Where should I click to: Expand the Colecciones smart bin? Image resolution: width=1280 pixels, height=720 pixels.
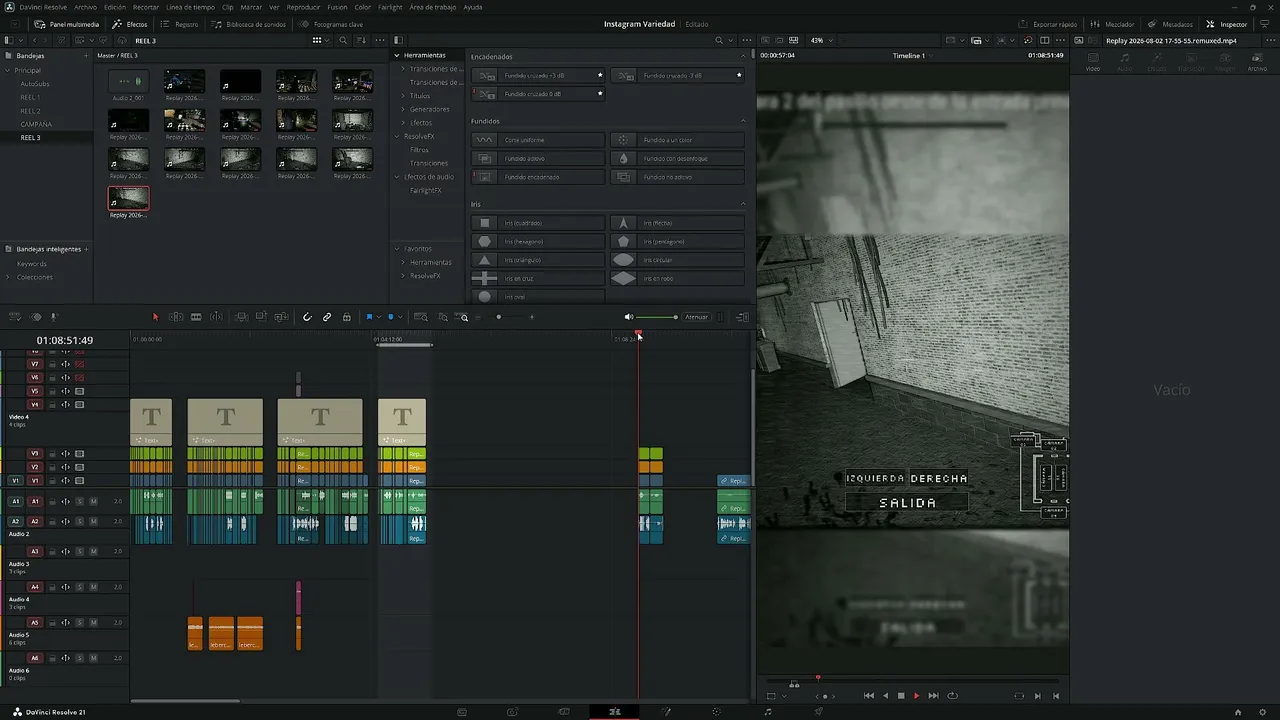(7, 277)
